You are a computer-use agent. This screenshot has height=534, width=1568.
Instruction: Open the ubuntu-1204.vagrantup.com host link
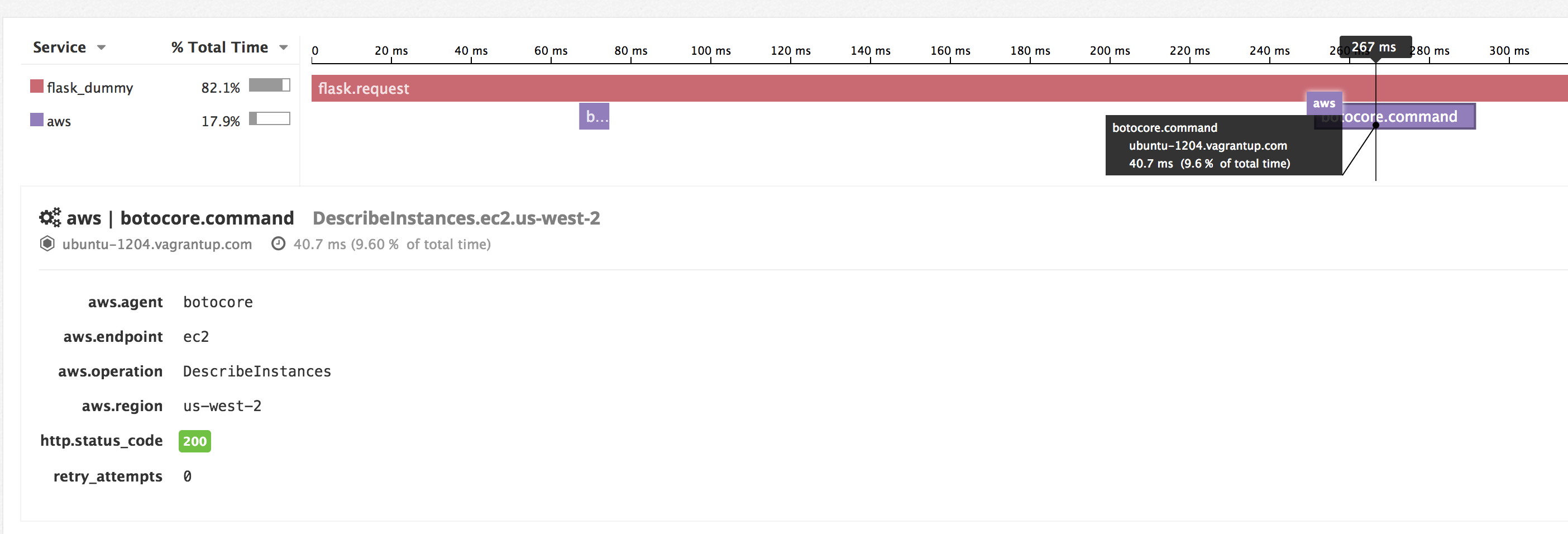point(157,244)
